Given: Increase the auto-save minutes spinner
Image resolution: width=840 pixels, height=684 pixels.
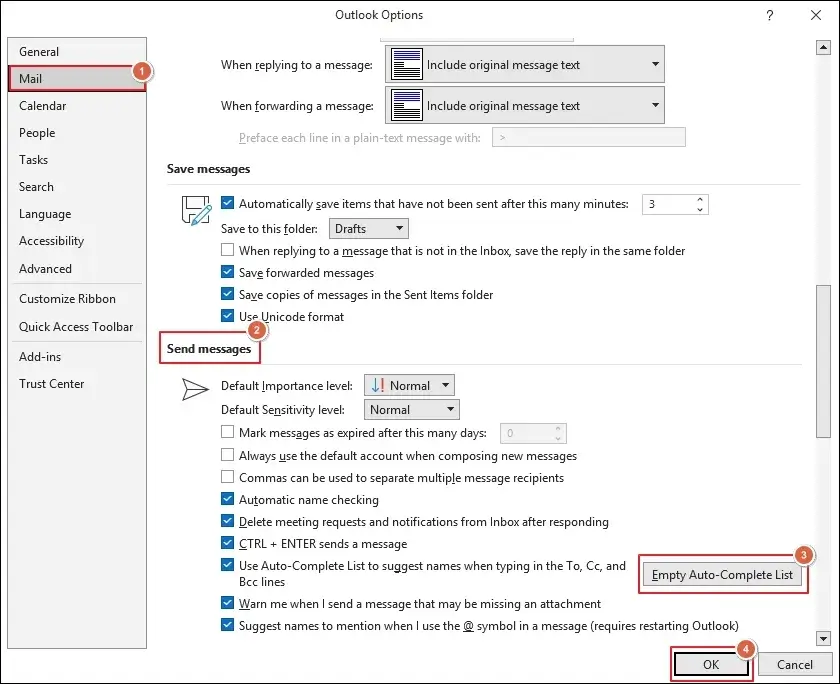Looking at the screenshot, I should pos(700,199).
